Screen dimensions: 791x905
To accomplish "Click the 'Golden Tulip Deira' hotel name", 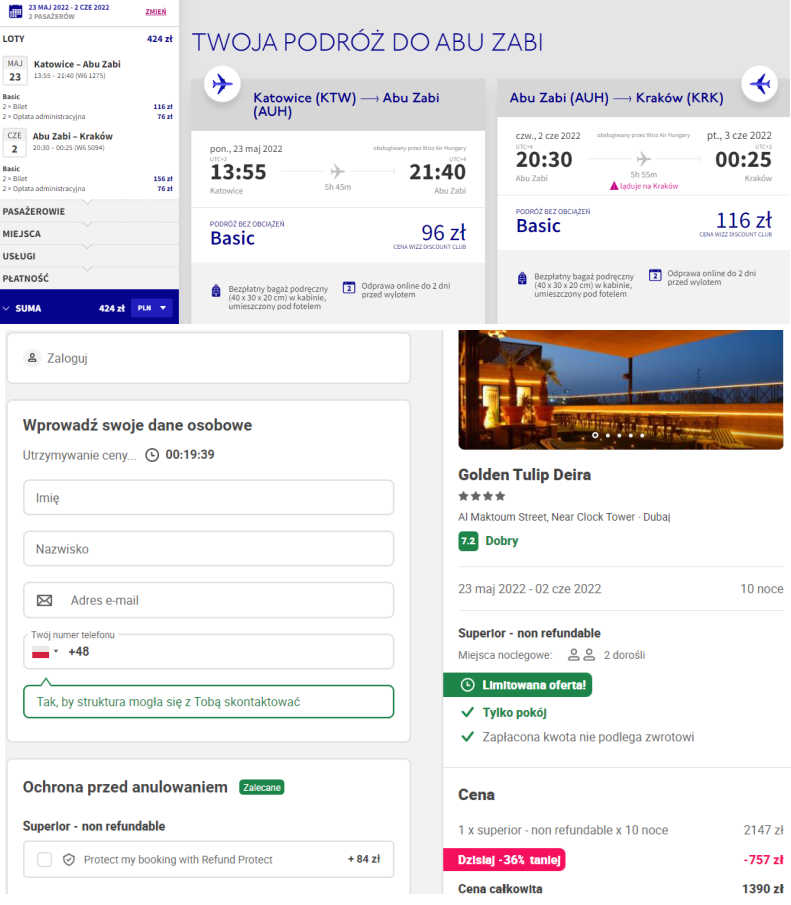I will pos(524,474).
